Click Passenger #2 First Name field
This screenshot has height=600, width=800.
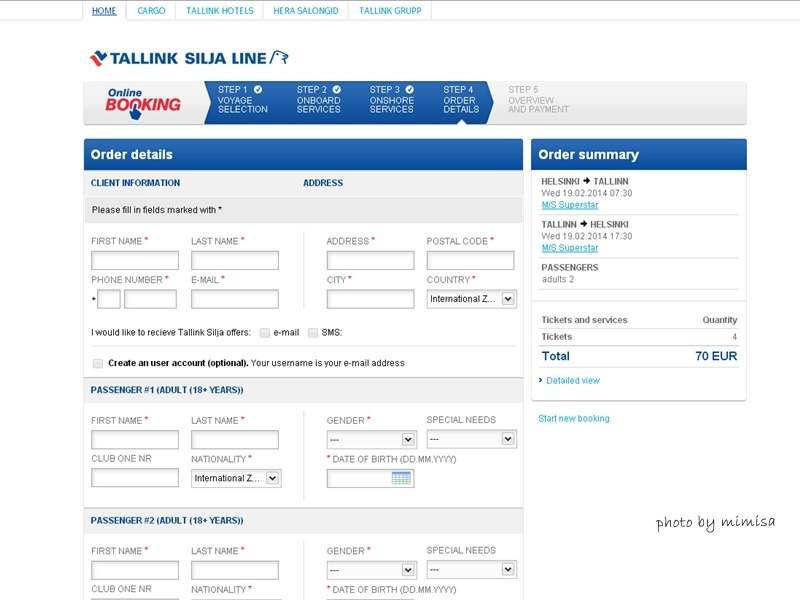click(x=135, y=570)
